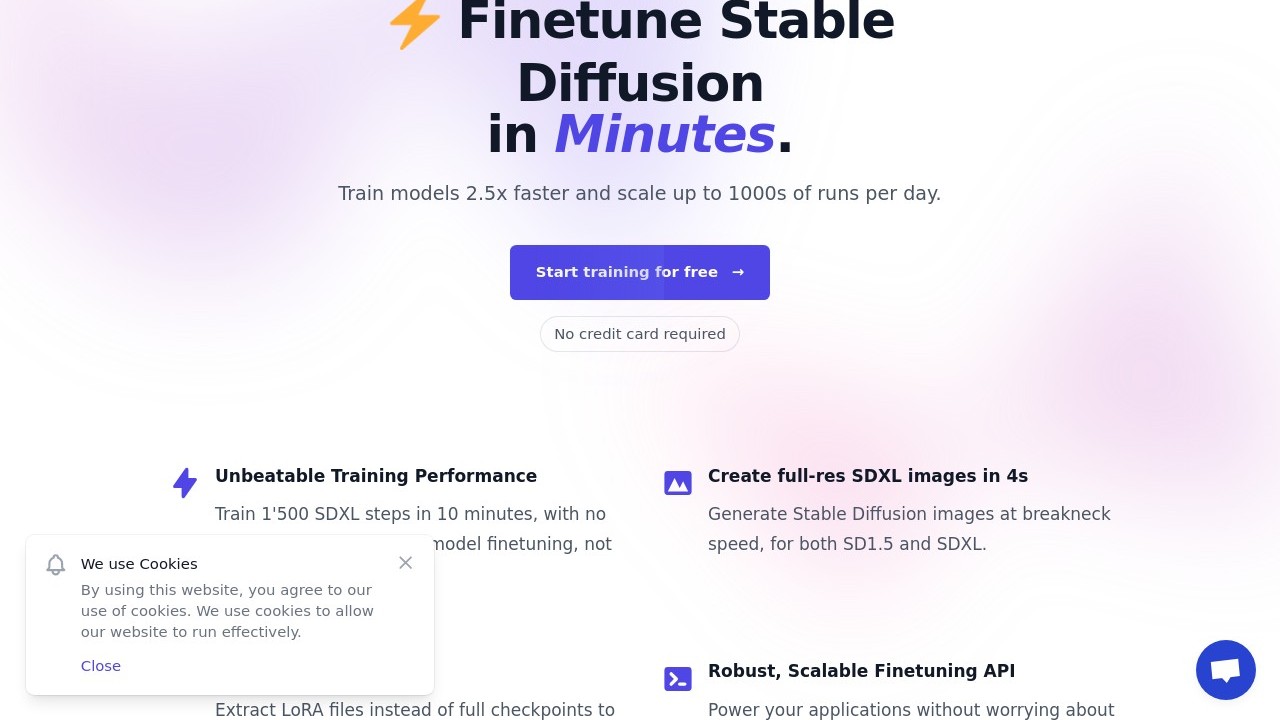Dismiss cookie notice with X icon

(405, 563)
